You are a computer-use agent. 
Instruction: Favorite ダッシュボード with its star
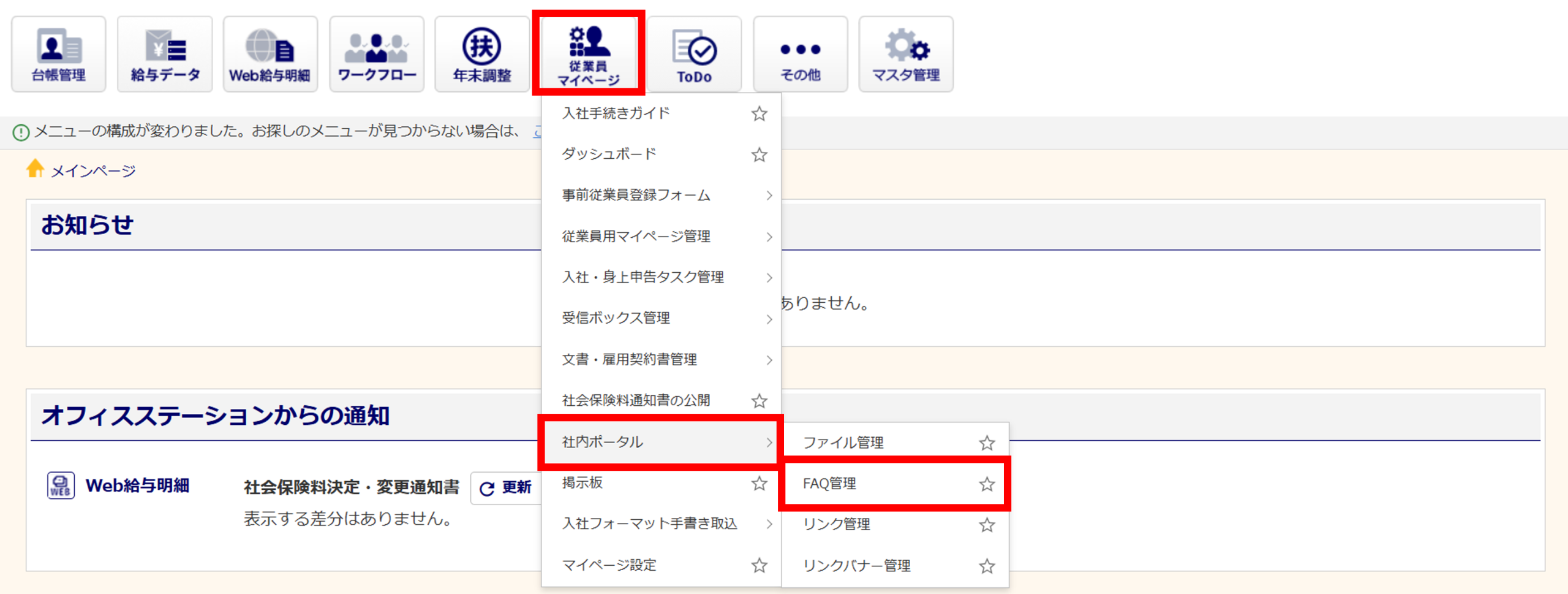click(x=759, y=154)
